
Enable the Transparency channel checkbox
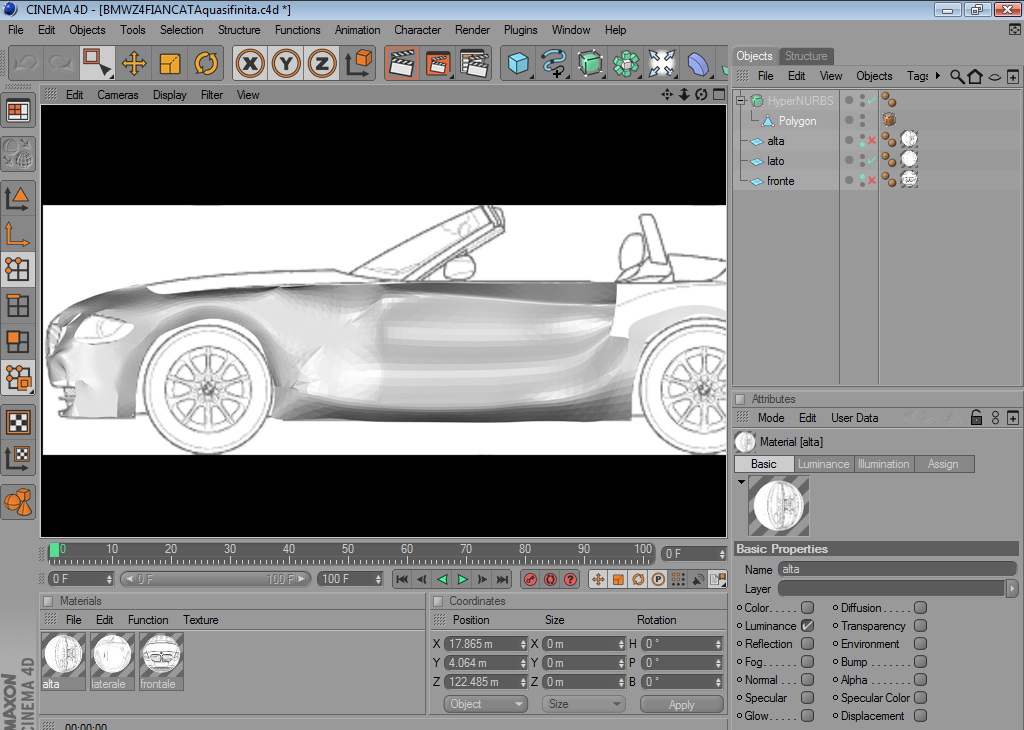(920, 626)
